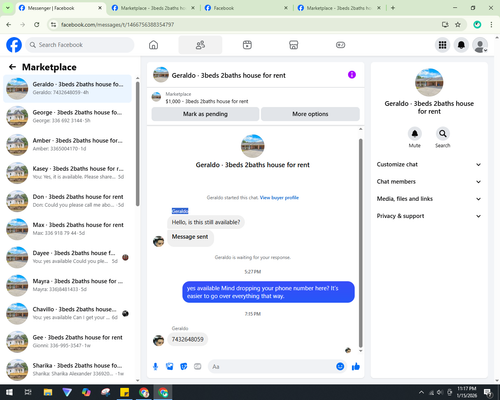Go back using the Marketplace back arrow
500x400 pixels.
click(x=13, y=67)
